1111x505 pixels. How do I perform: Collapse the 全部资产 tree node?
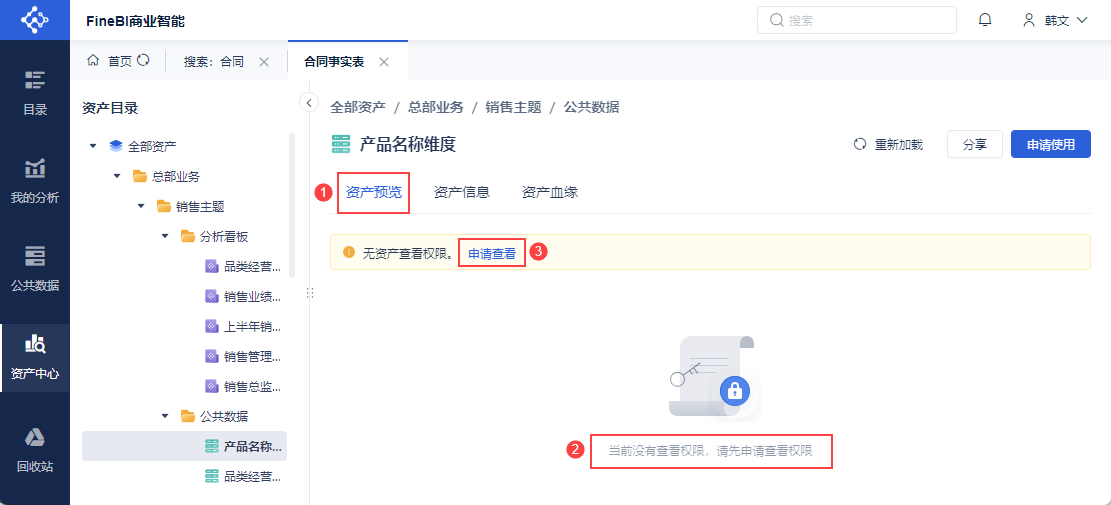point(93,146)
